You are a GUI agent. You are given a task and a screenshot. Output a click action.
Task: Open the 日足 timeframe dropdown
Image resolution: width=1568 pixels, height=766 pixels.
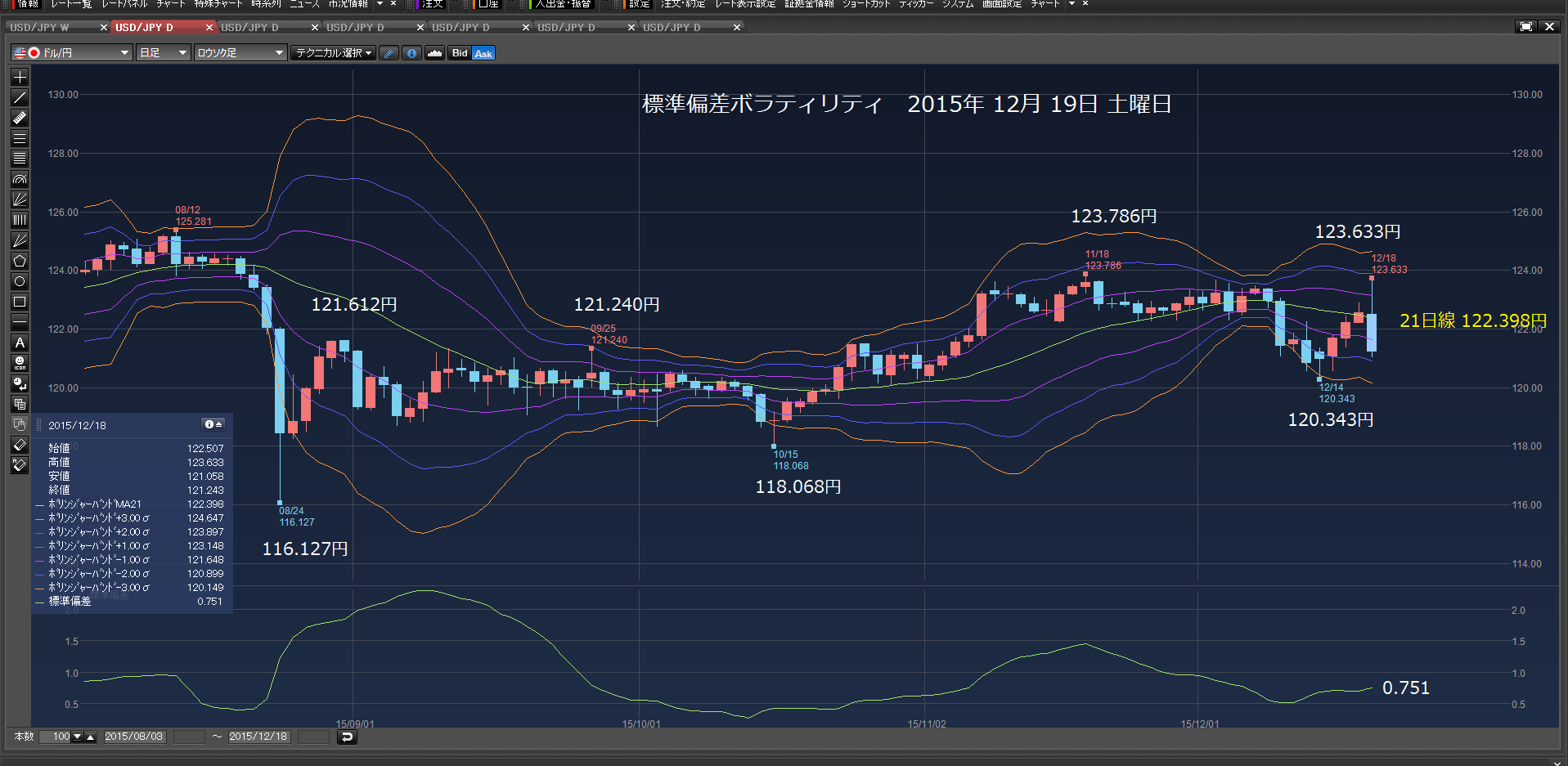[163, 53]
